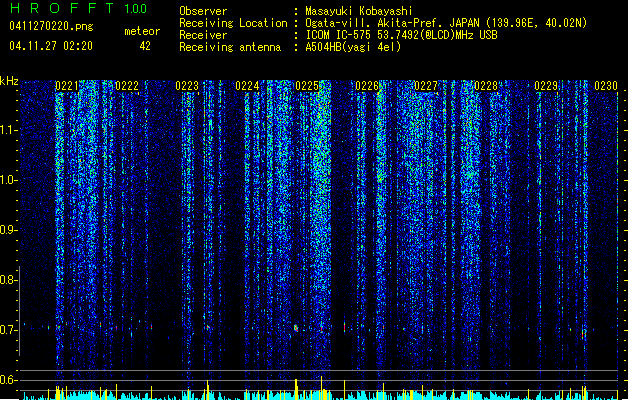
Task: Click the 0230 time marker
Action: pos(606,86)
